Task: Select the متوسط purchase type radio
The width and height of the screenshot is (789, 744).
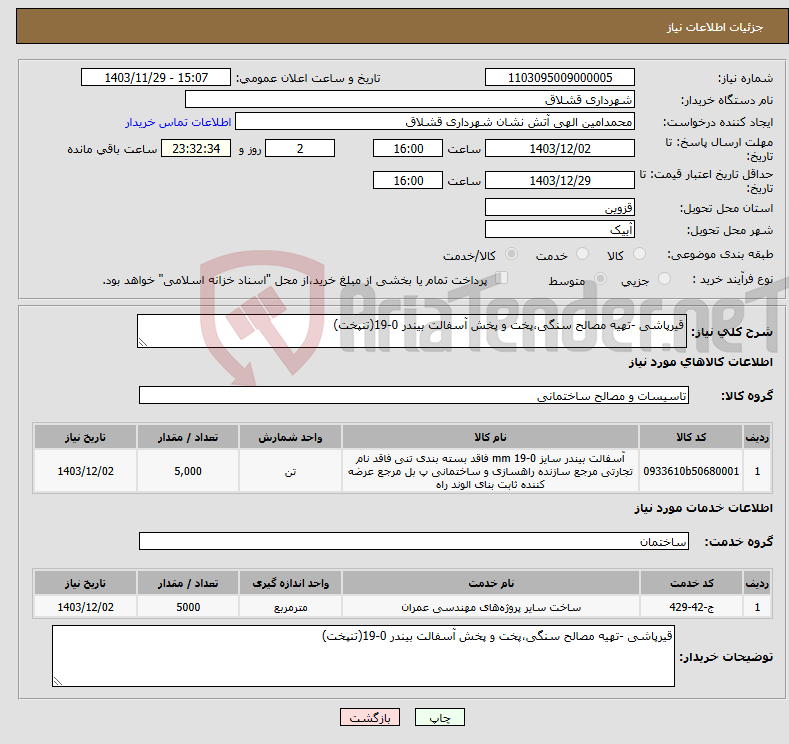Action: 600,279
